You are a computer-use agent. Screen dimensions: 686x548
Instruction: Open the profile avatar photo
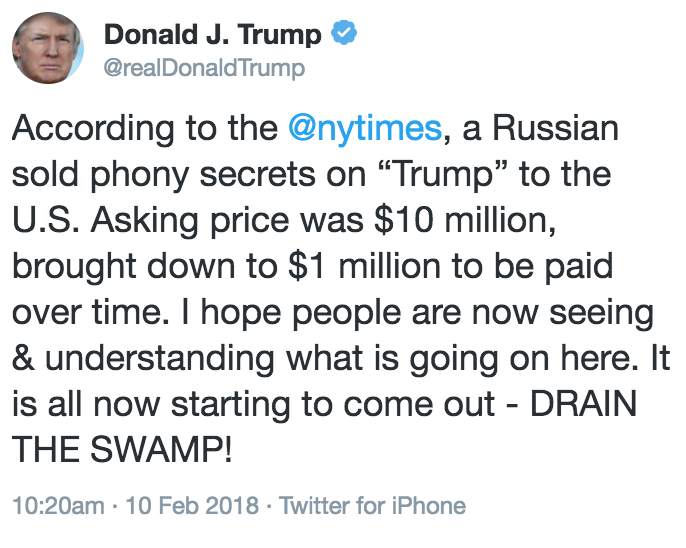click(47, 48)
